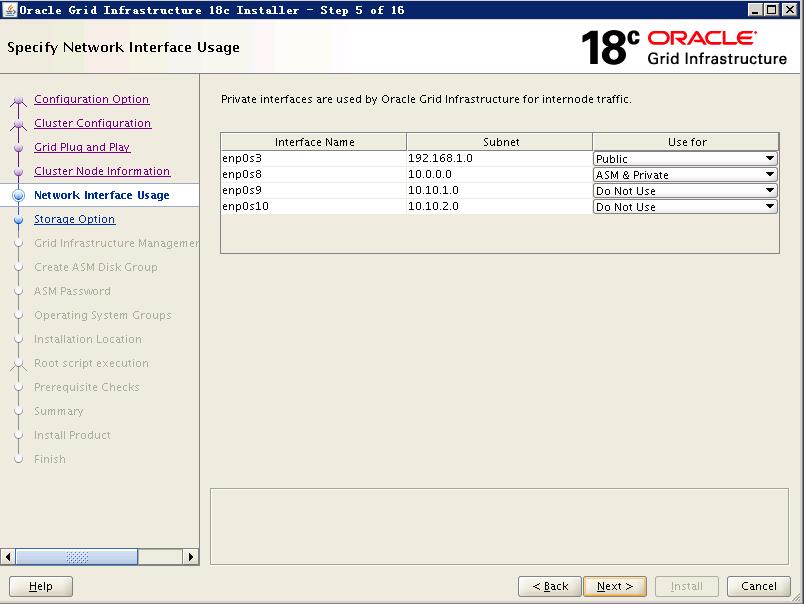Go to Configuration Option step

coord(91,100)
